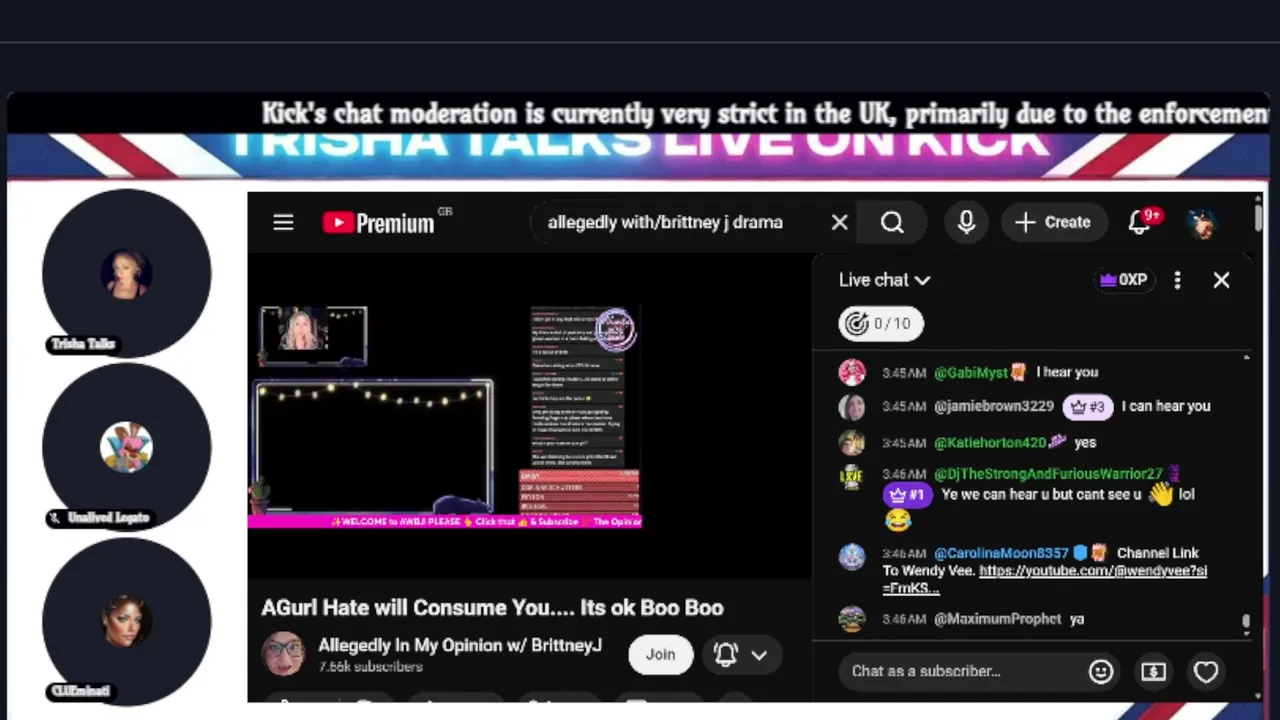1280x720 pixels.
Task: Open @CarolinaMoon8357's chat username
Action: coord(1001,553)
